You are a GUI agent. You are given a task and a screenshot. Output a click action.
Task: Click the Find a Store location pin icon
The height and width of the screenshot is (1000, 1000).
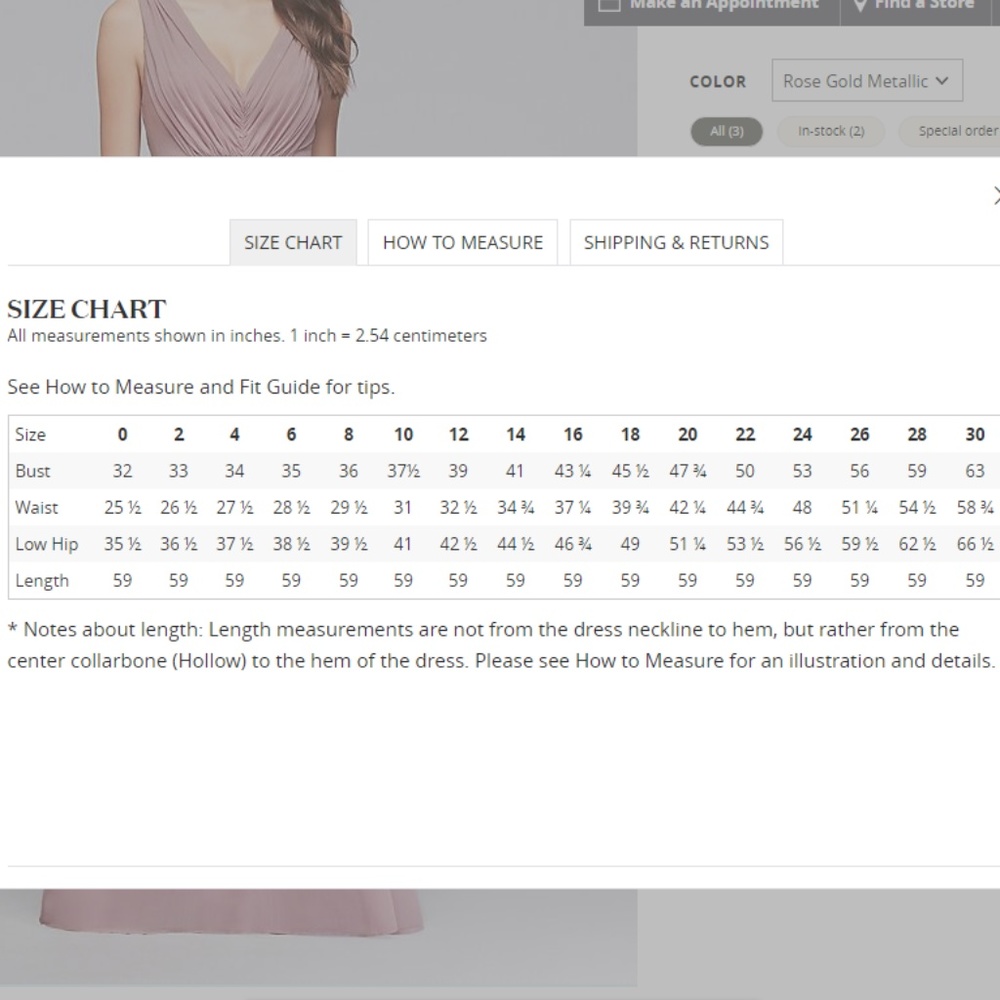coord(860,5)
